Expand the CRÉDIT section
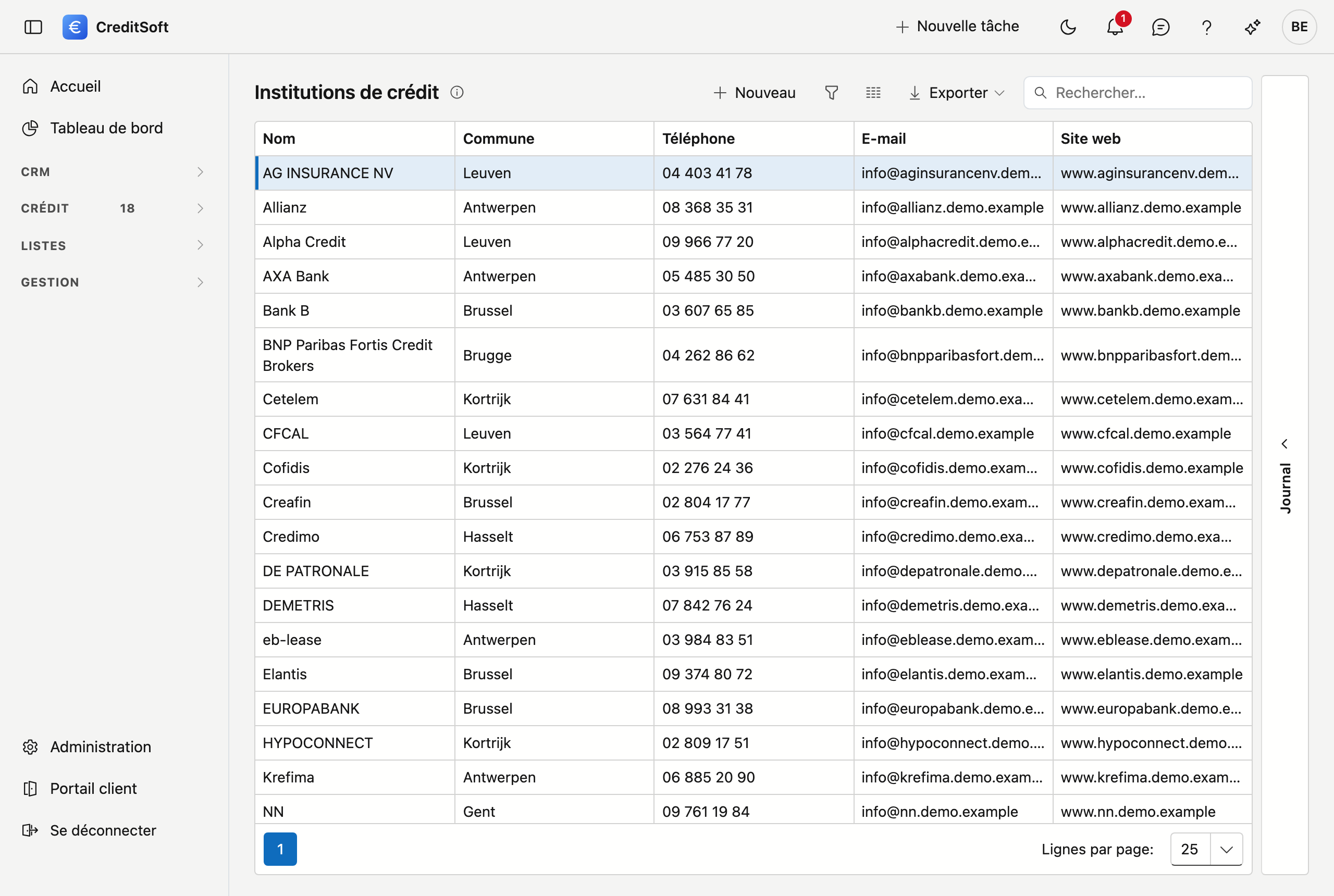 coord(113,208)
